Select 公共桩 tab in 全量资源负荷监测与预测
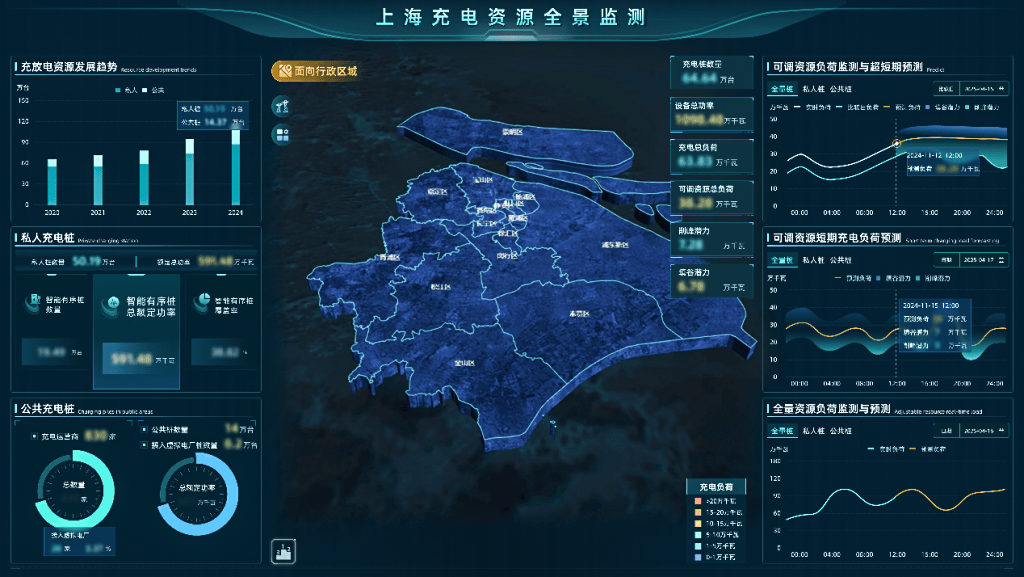This screenshot has height=577, width=1024. [841, 431]
